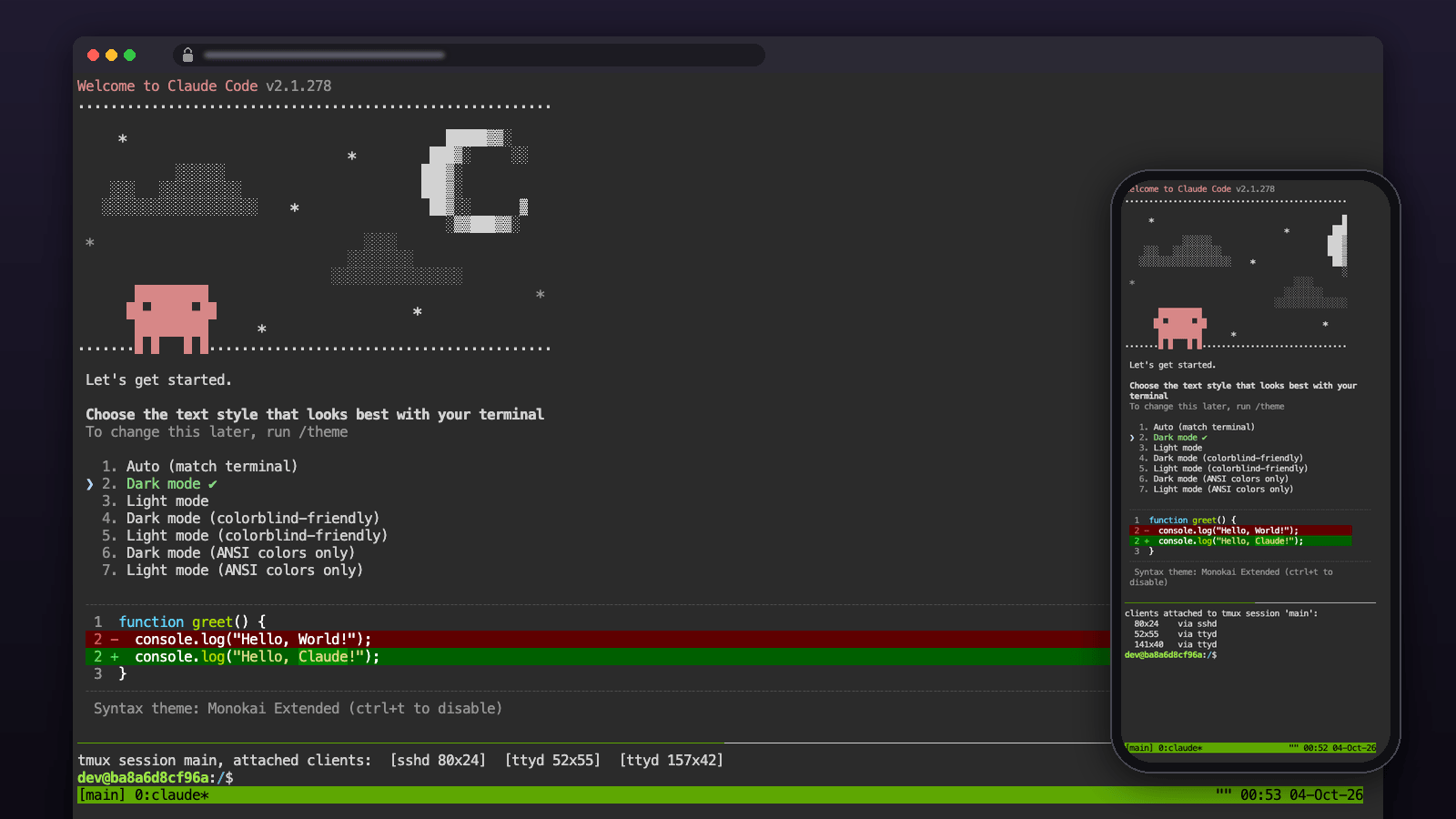Click the [ttyd 157x42] client entry

[x=672, y=760]
